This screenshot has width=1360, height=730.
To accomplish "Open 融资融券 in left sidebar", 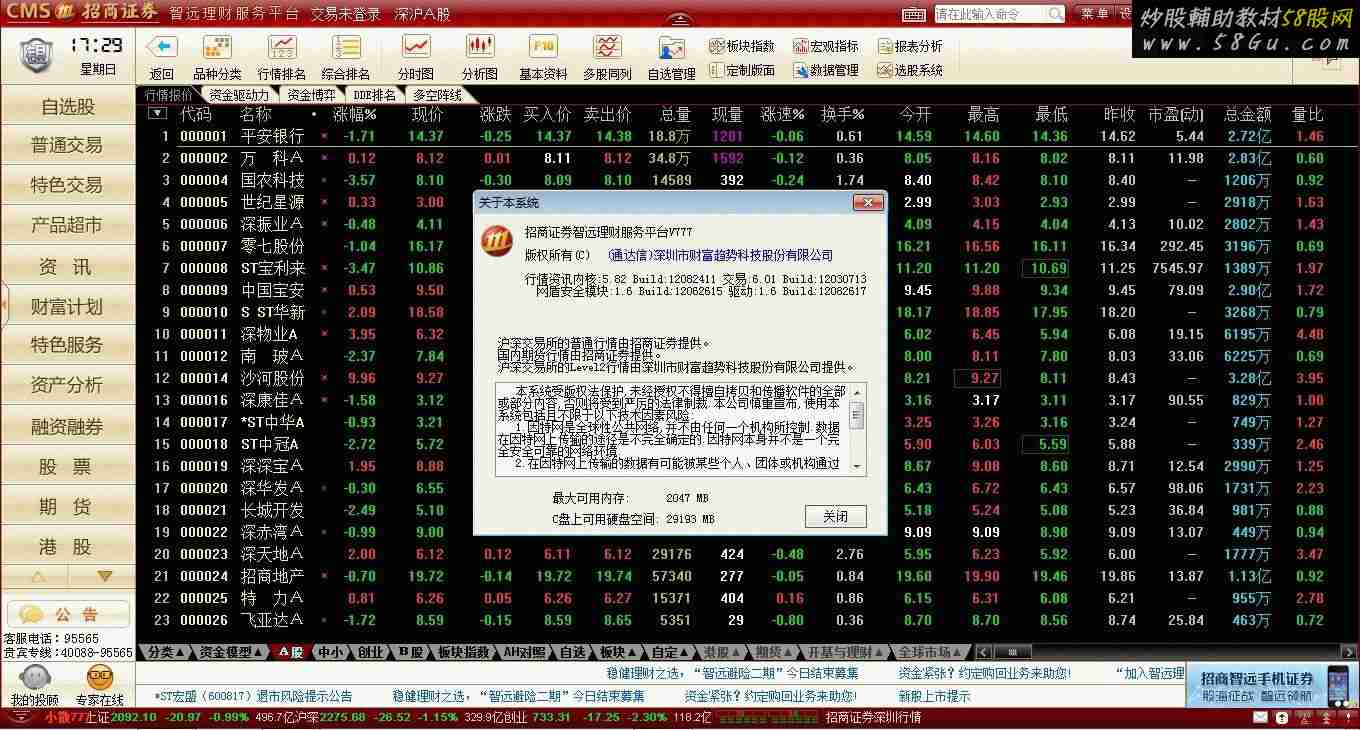I will [68, 427].
